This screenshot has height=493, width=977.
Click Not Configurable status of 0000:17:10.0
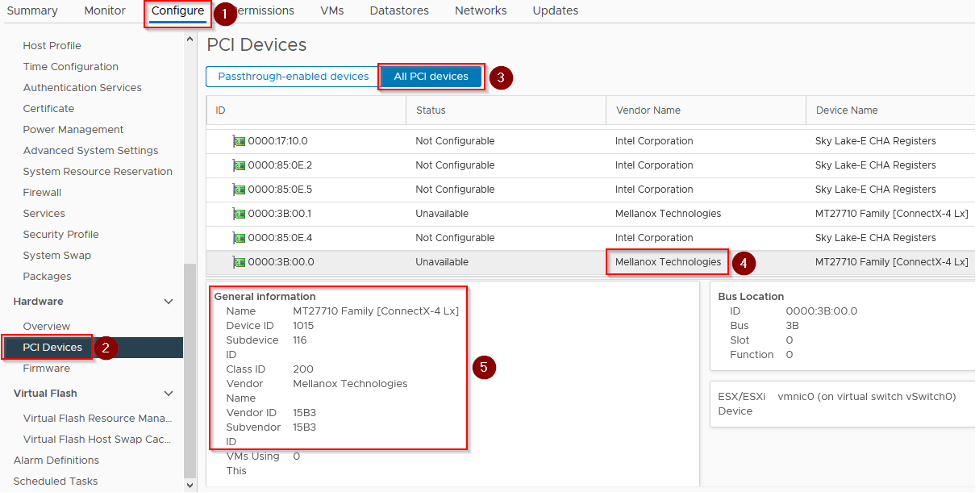click(x=455, y=141)
